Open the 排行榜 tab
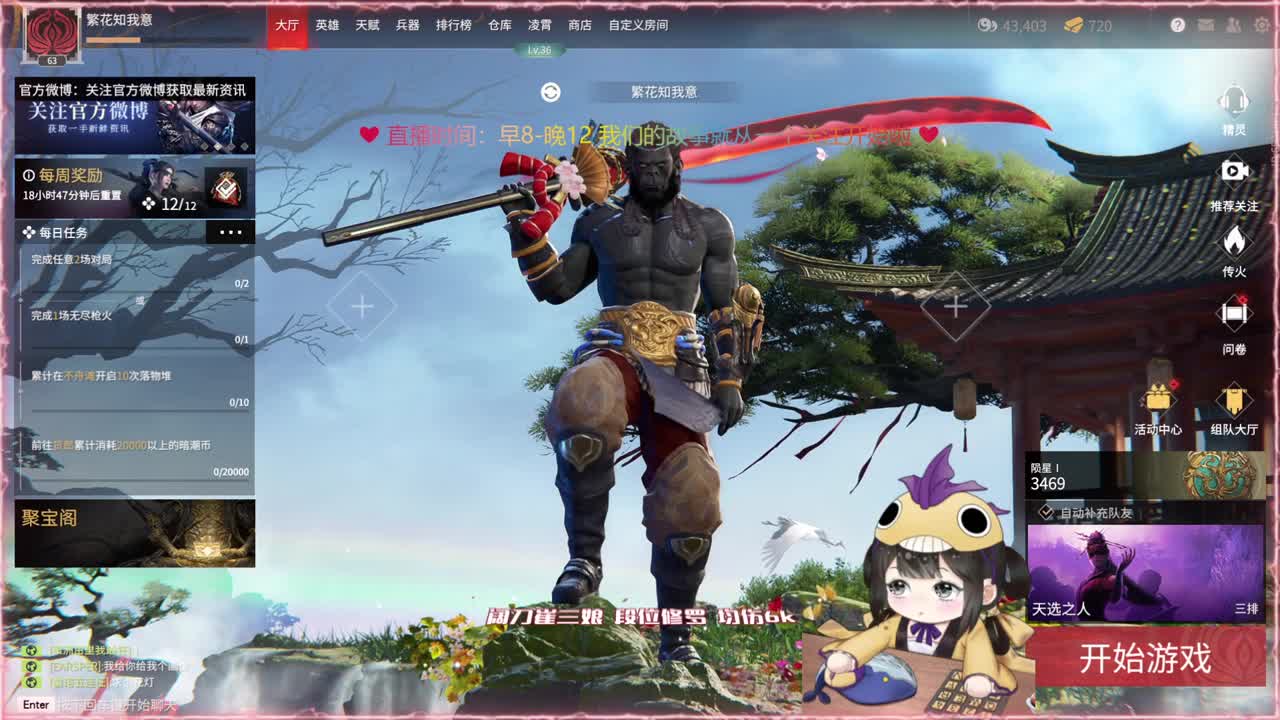 (x=453, y=25)
